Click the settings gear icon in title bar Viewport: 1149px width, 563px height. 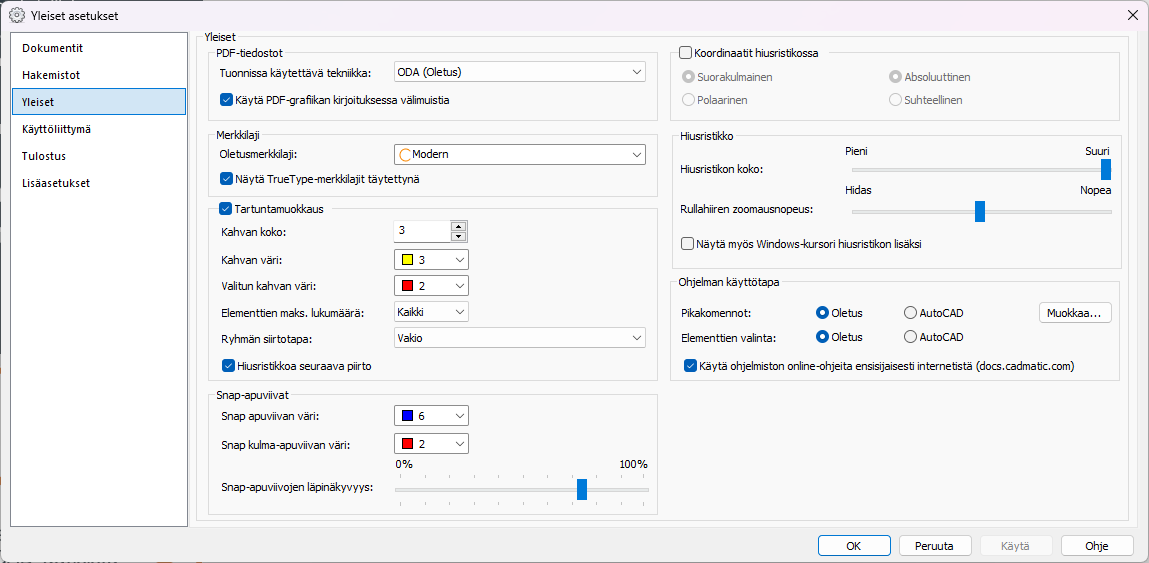point(17,15)
